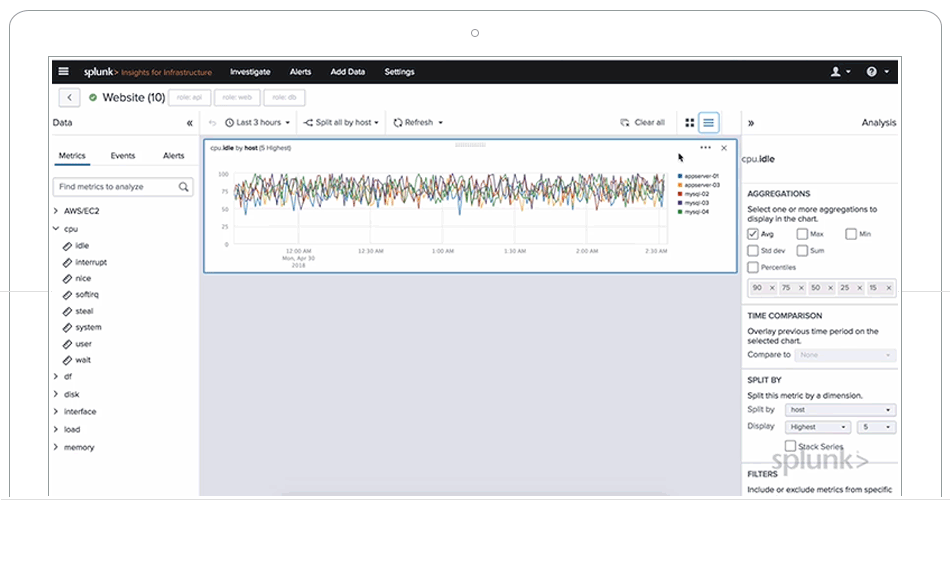Click the ruler icon beside system metric
Image resolution: width=950 pixels, height=584 pixels.
pyautogui.click(x=67, y=328)
